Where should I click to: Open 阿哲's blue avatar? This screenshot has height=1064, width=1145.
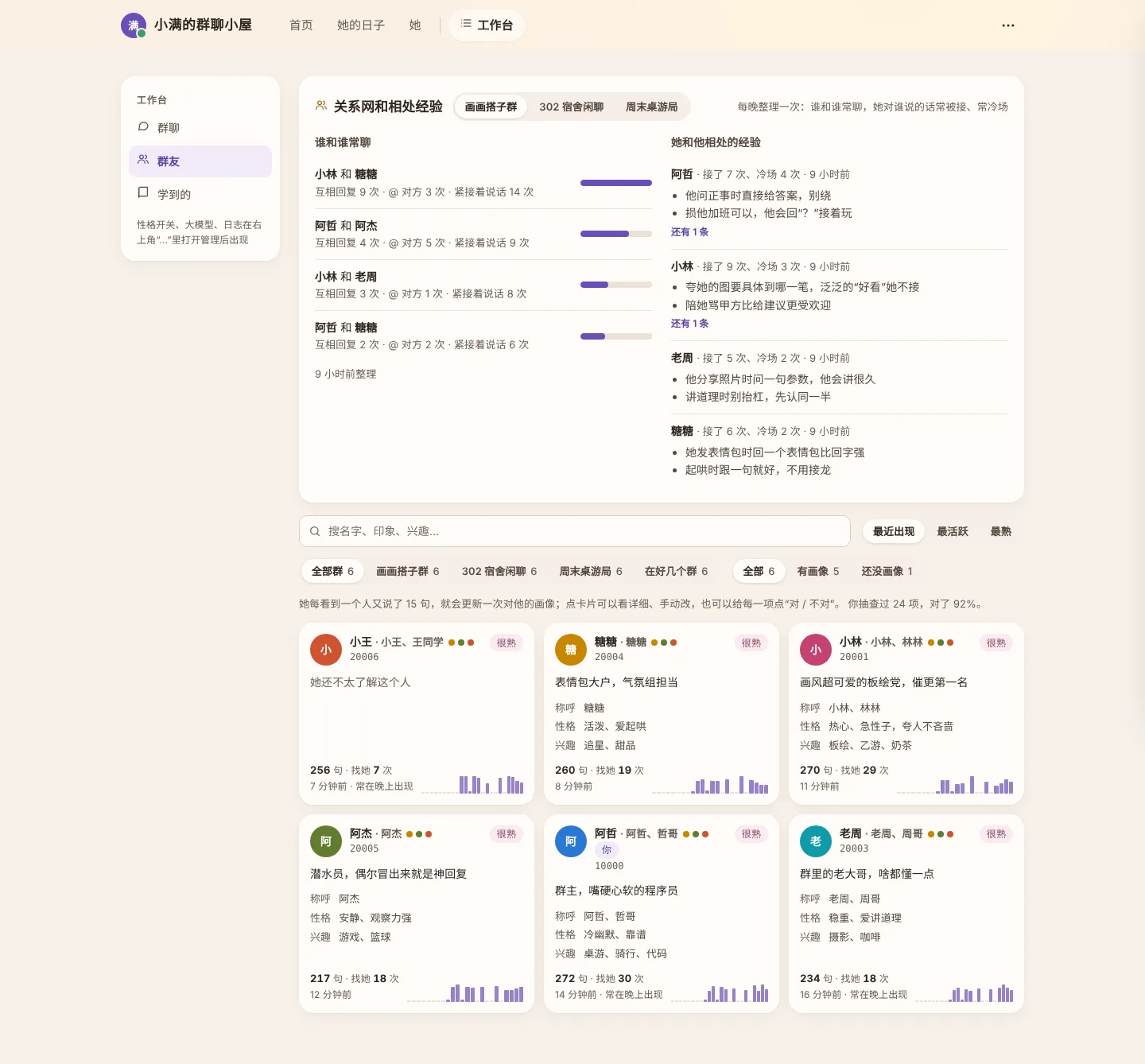[x=571, y=841]
